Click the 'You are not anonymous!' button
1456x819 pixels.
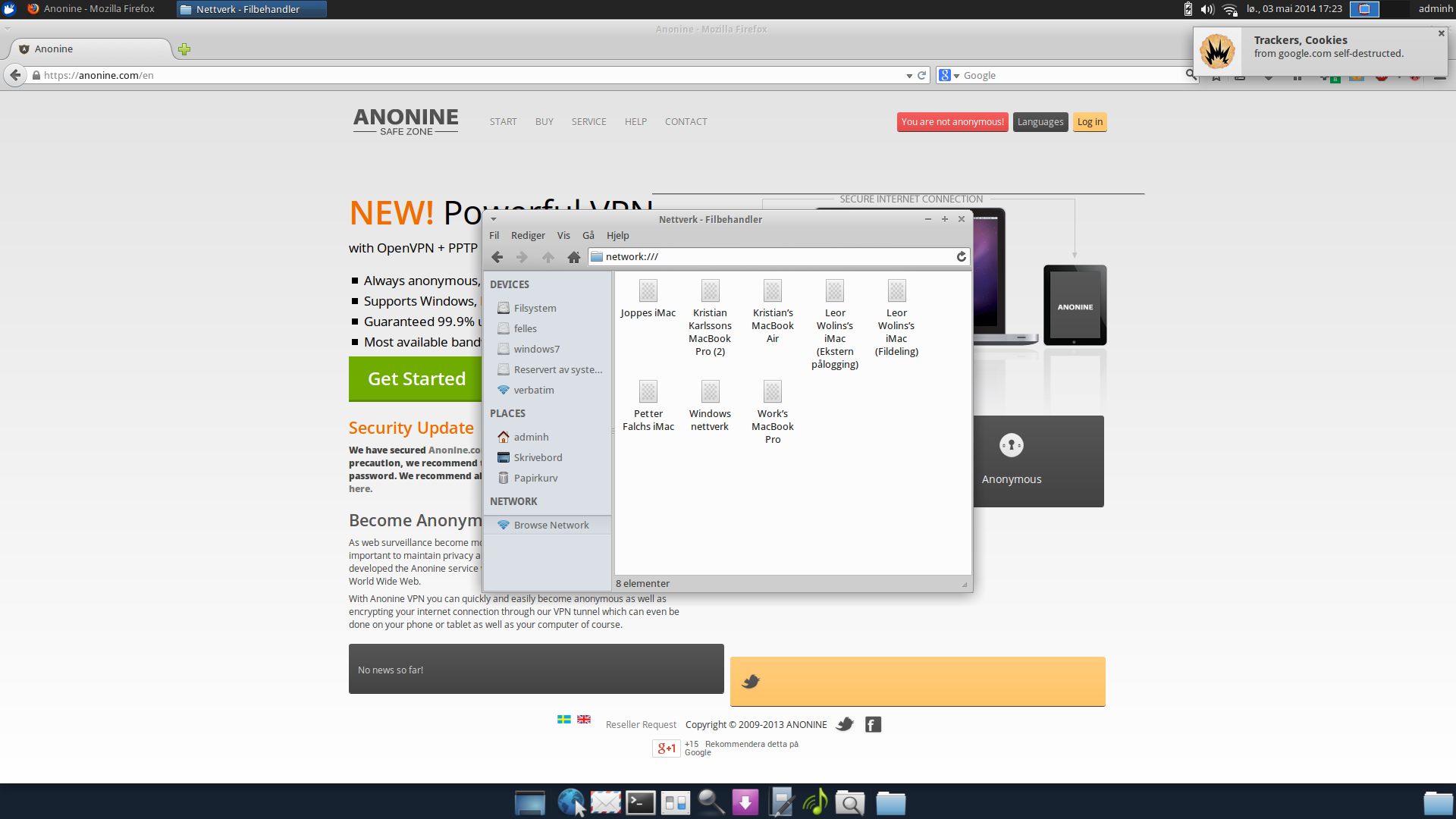tap(952, 122)
